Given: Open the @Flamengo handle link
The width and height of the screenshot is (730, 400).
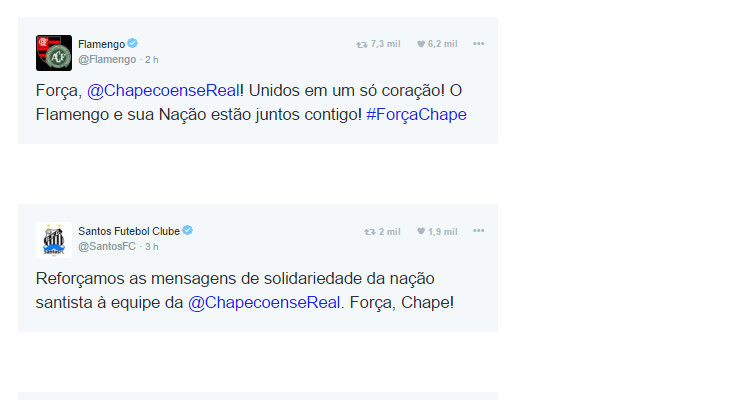Looking at the screenshot, I should pyautogui.click(x=107, y=59).
